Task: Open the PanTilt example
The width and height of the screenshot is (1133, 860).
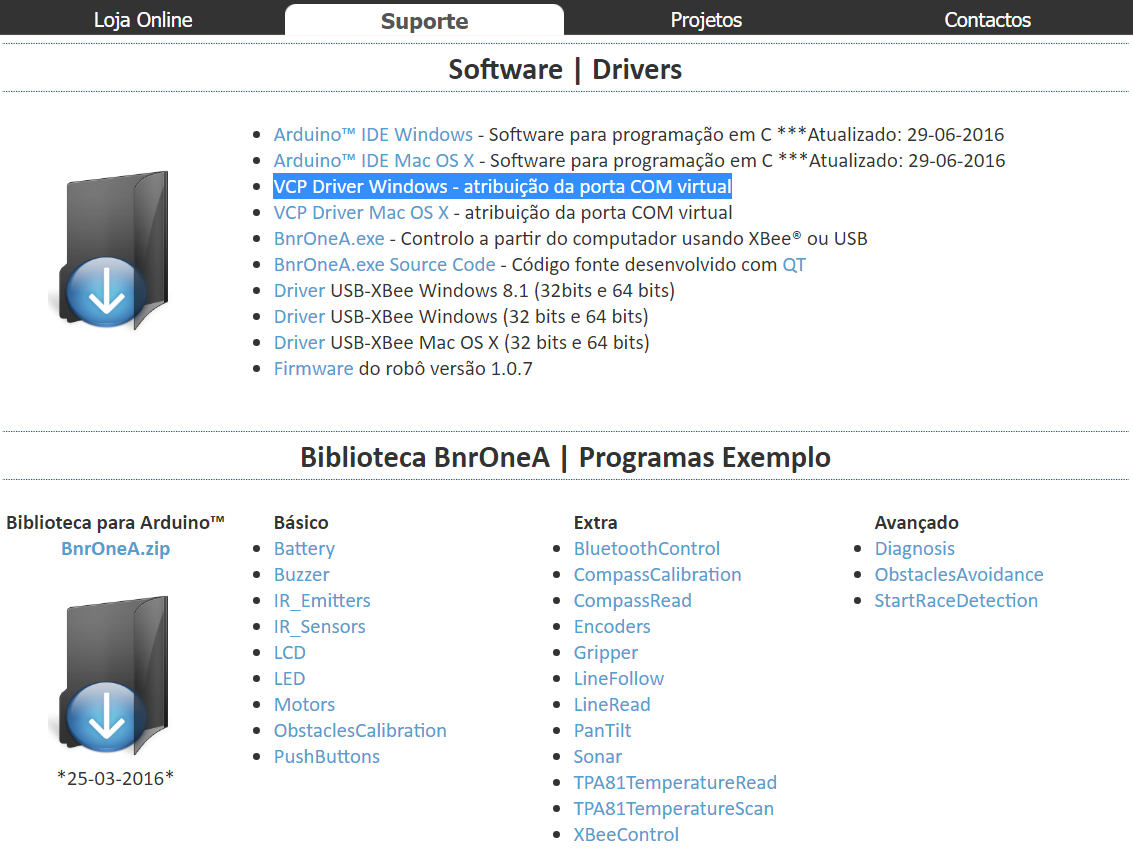Action: [x=602, y=731]
